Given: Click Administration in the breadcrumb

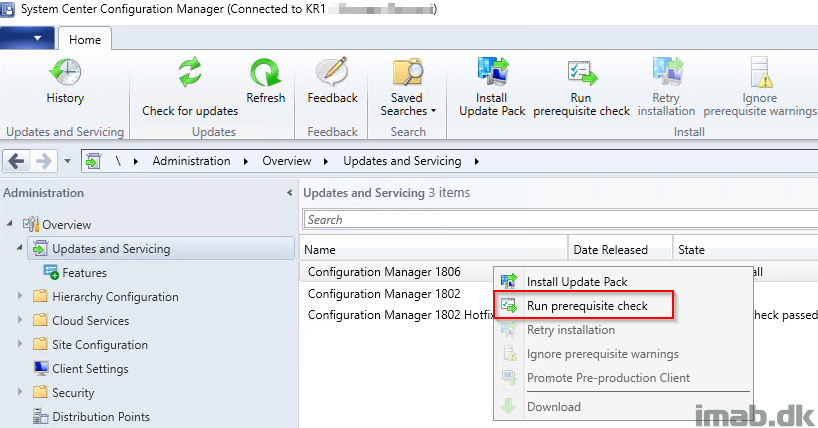Looking at the screenshot, I should (191, 161).
